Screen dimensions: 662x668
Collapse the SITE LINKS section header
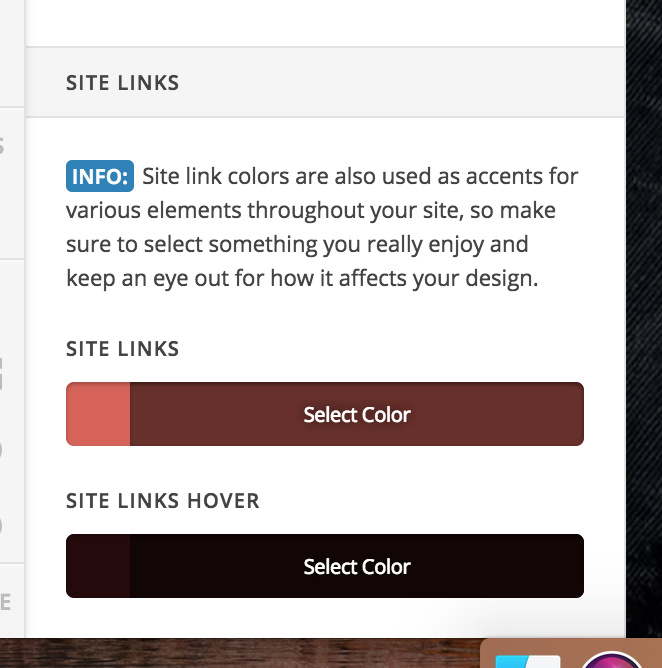point(325,82)
